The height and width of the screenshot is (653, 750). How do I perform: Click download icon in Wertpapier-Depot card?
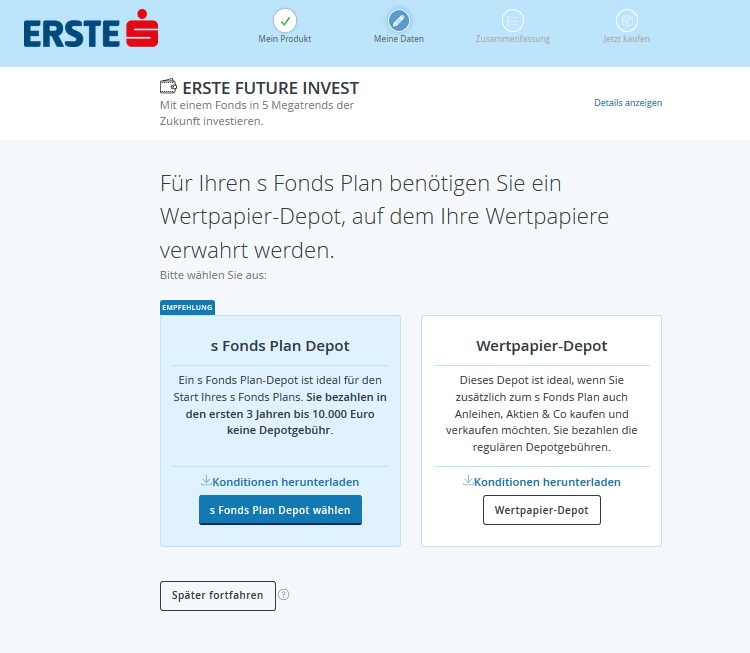(x=468, y=481)
